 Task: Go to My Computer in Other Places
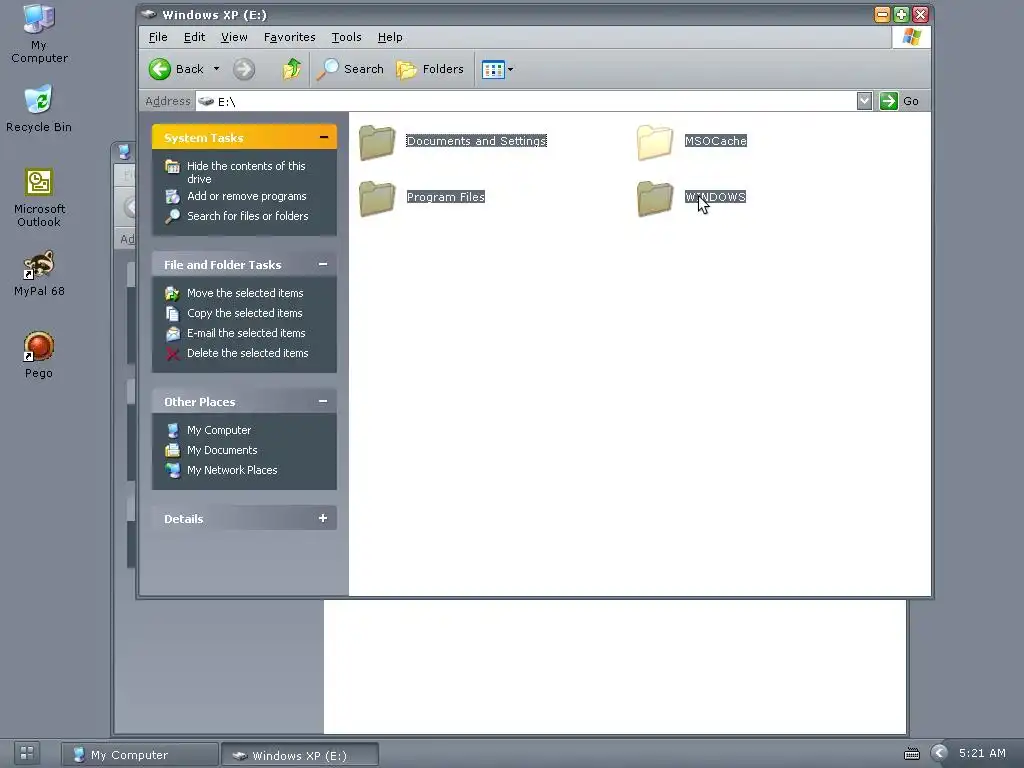point(219,430)
